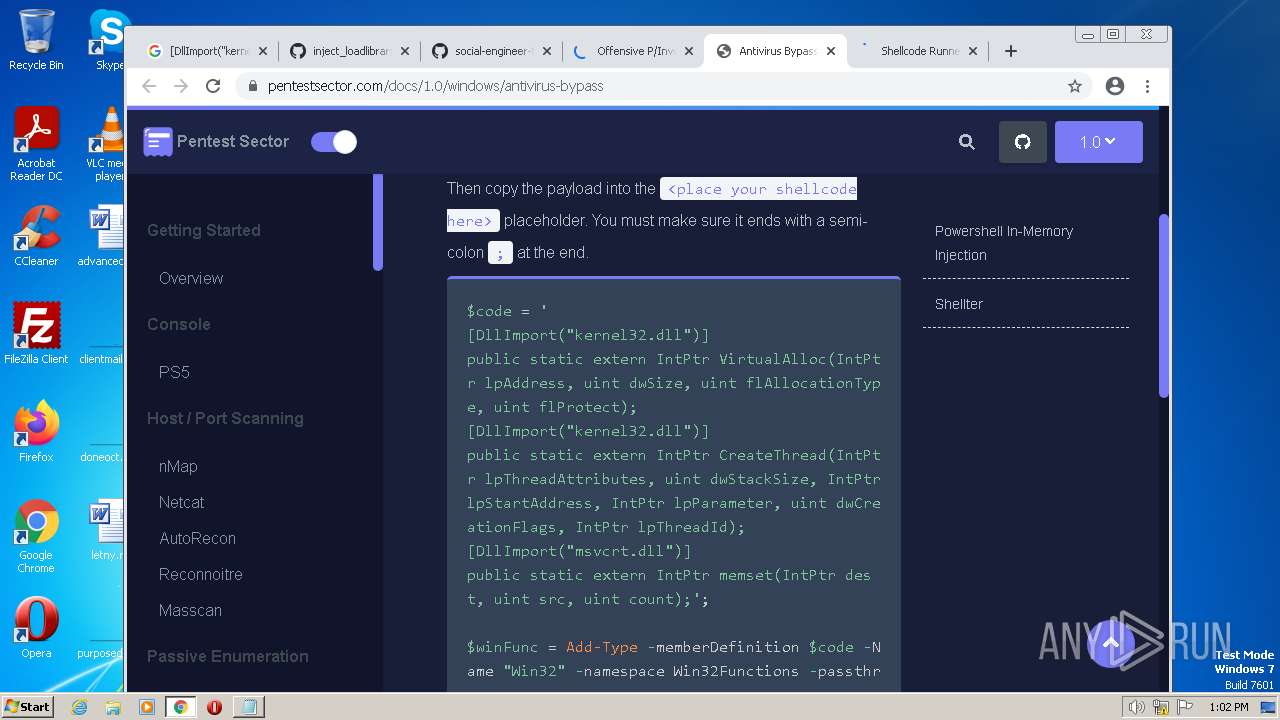Bookmark this page with the star
Viewport: 1280px width, 720px height.
coord(1075,86)
